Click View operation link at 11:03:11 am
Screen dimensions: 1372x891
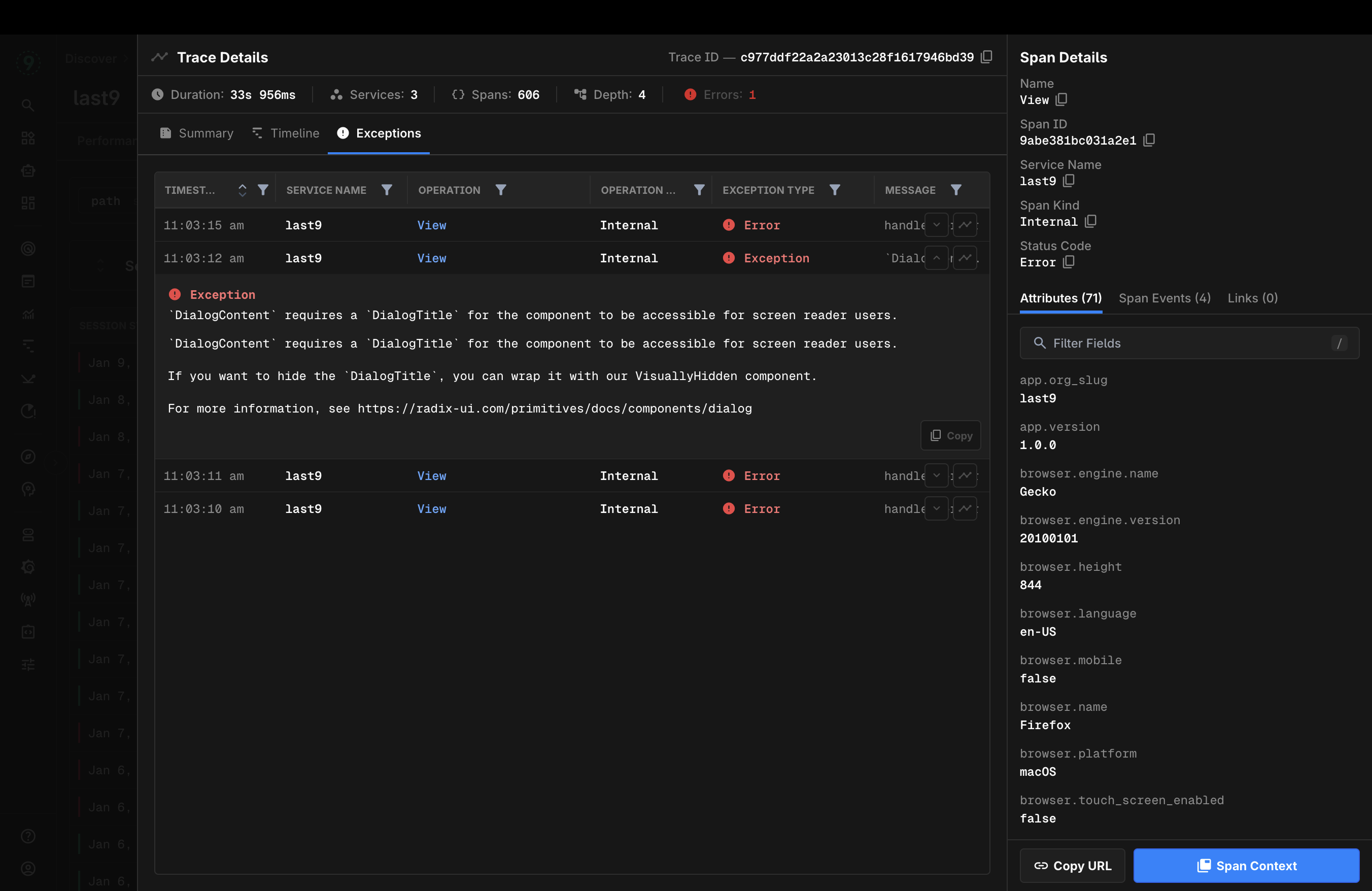click(431, 475)
